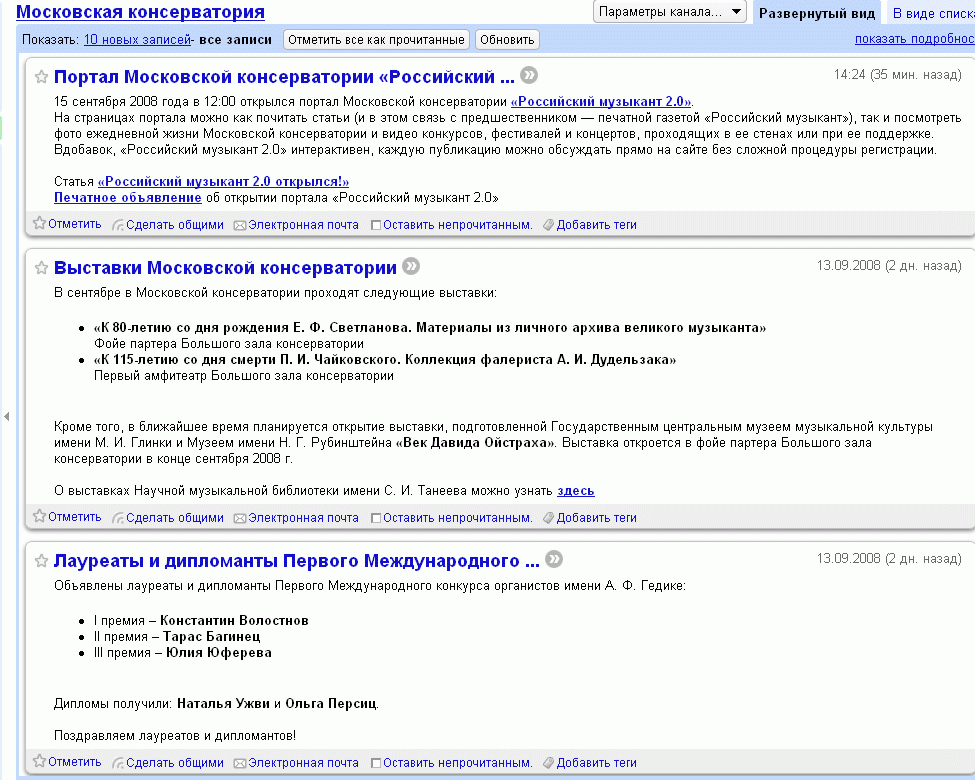Click Добавить теги under the Портал entry
This screenshot has width=975, height=780.
pos(596,225)
